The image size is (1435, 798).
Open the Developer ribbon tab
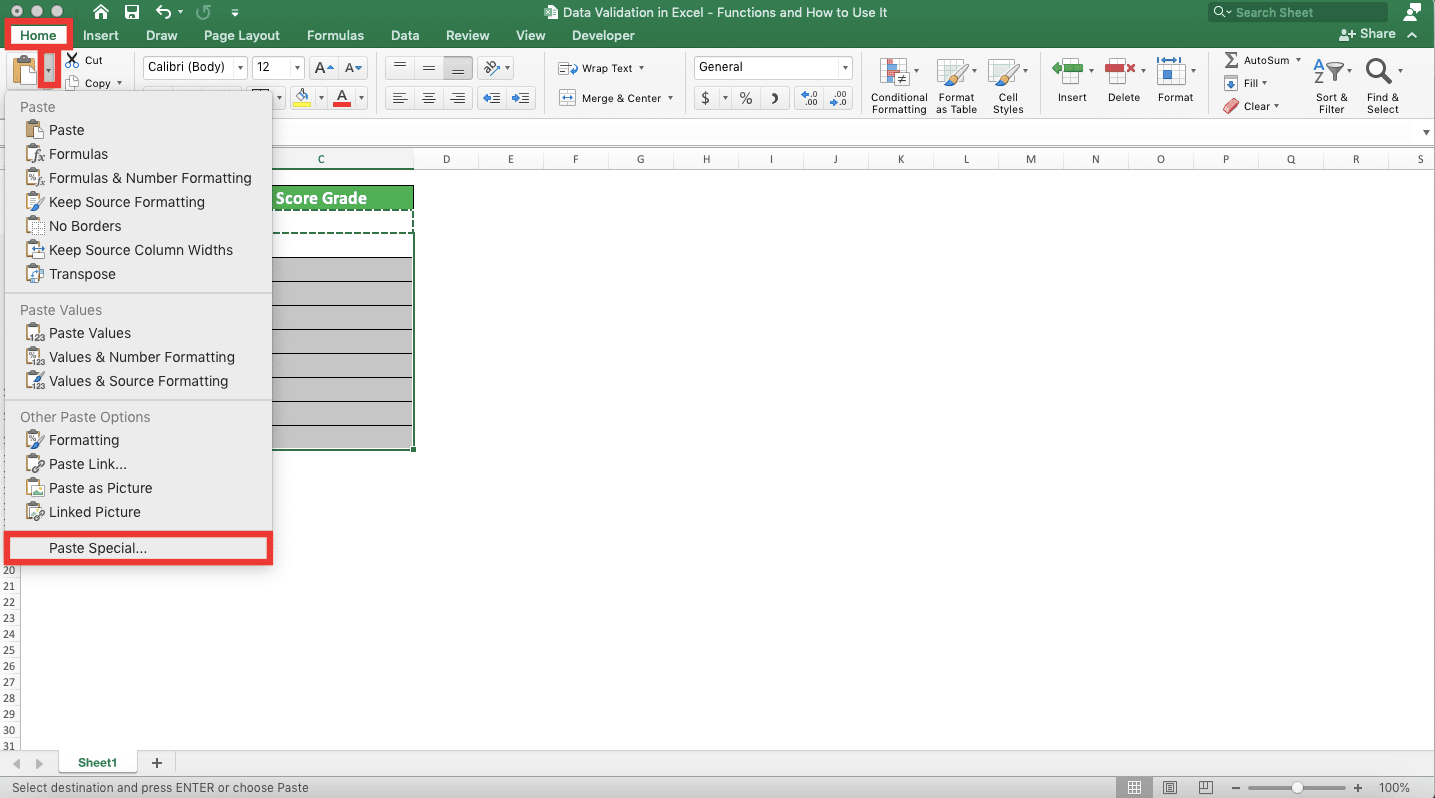click(603, 35)
